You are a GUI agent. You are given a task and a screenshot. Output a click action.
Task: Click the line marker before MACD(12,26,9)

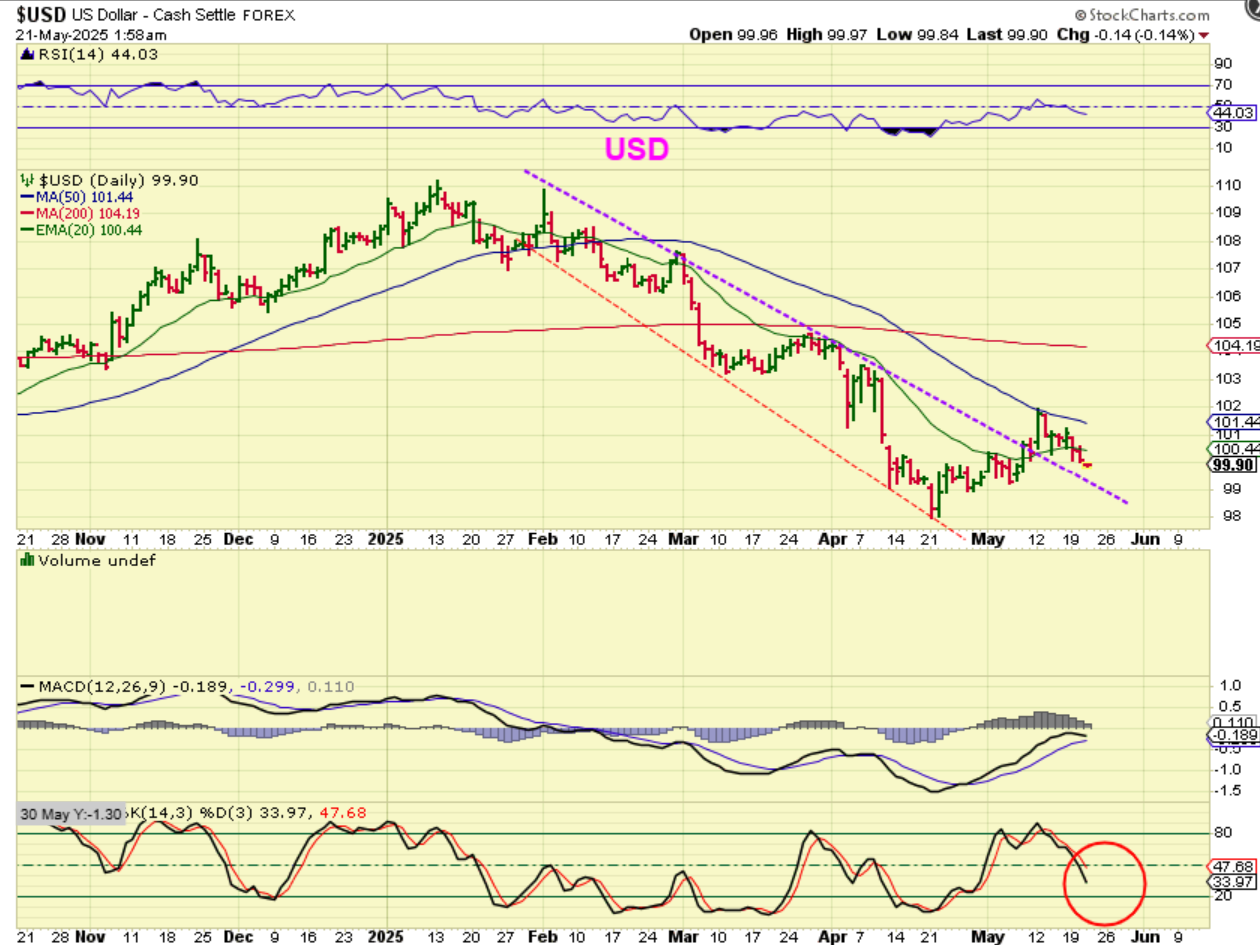[x=26, y=687]
